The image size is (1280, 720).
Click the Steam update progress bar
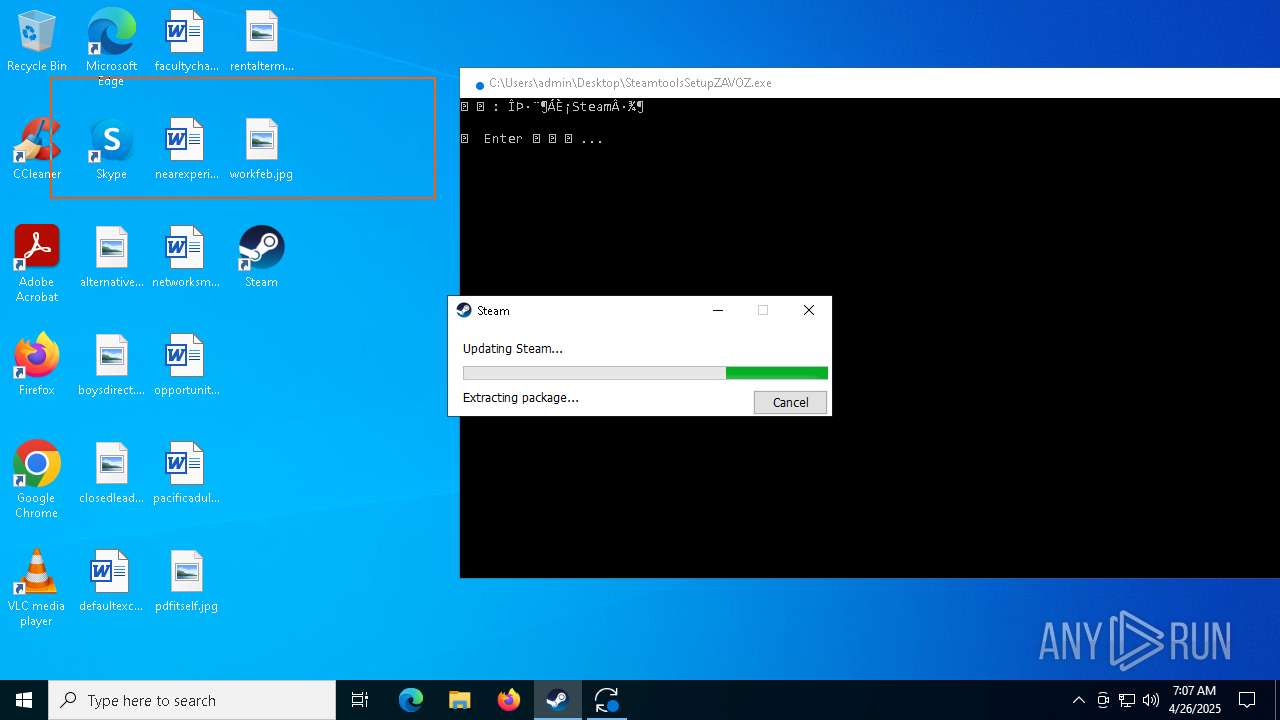(645, 373)
